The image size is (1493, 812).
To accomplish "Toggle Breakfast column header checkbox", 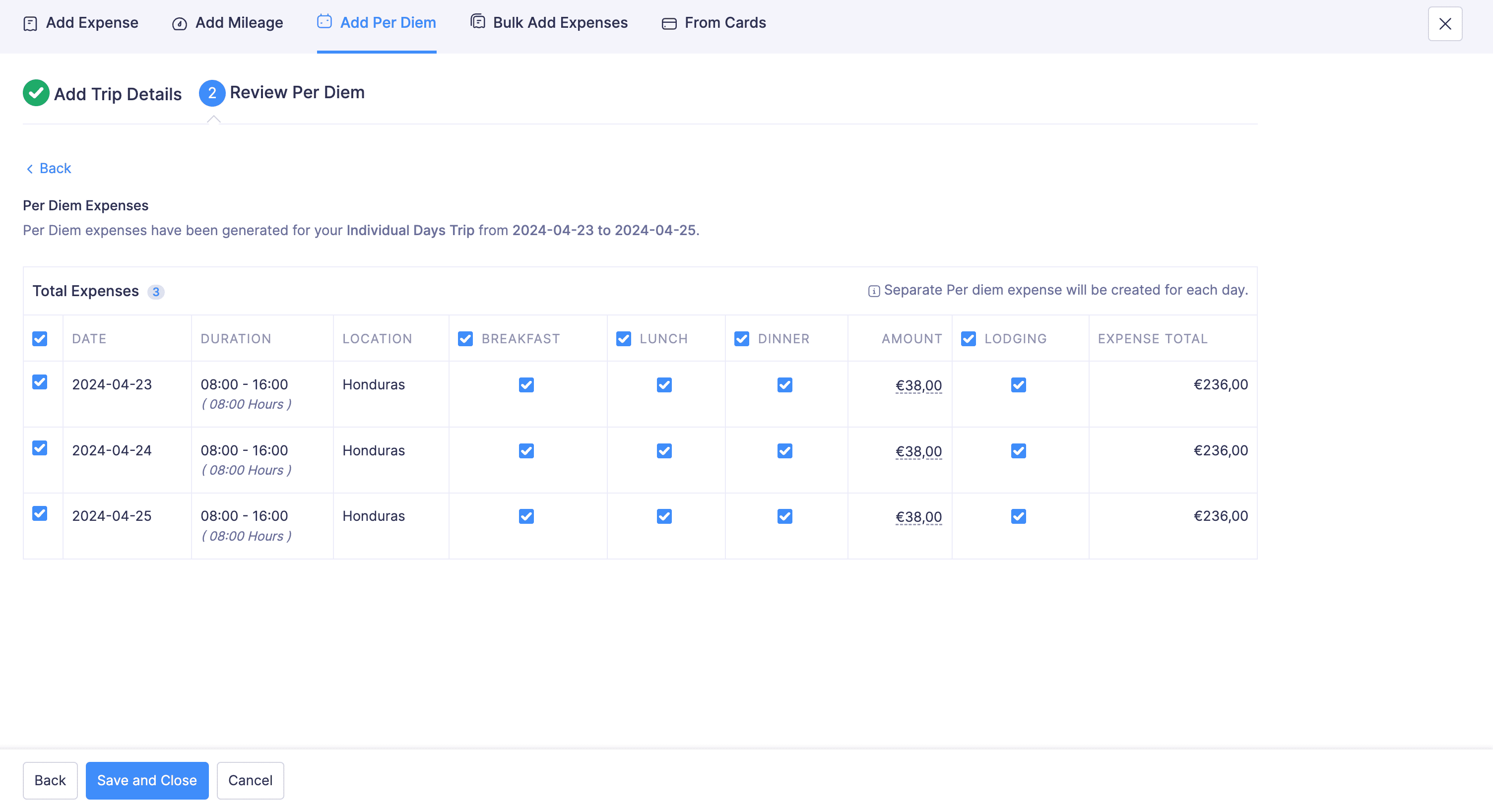I will coord(465,338).
